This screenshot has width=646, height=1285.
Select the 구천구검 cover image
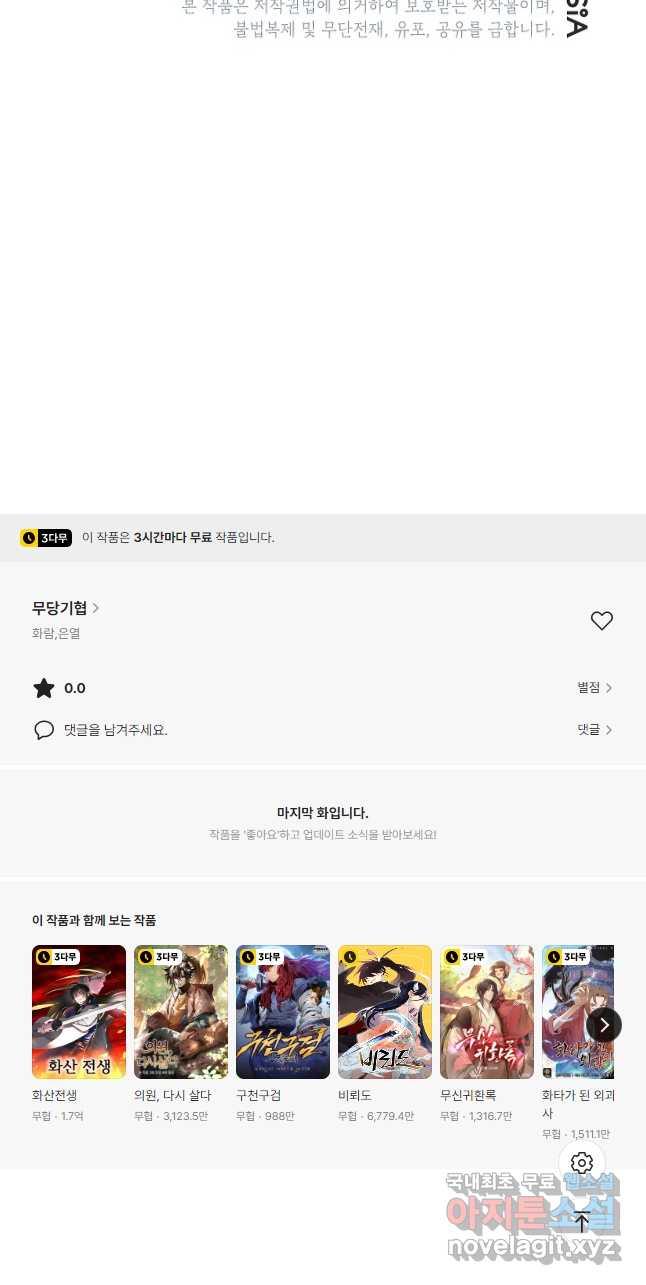pos(283,1012)
